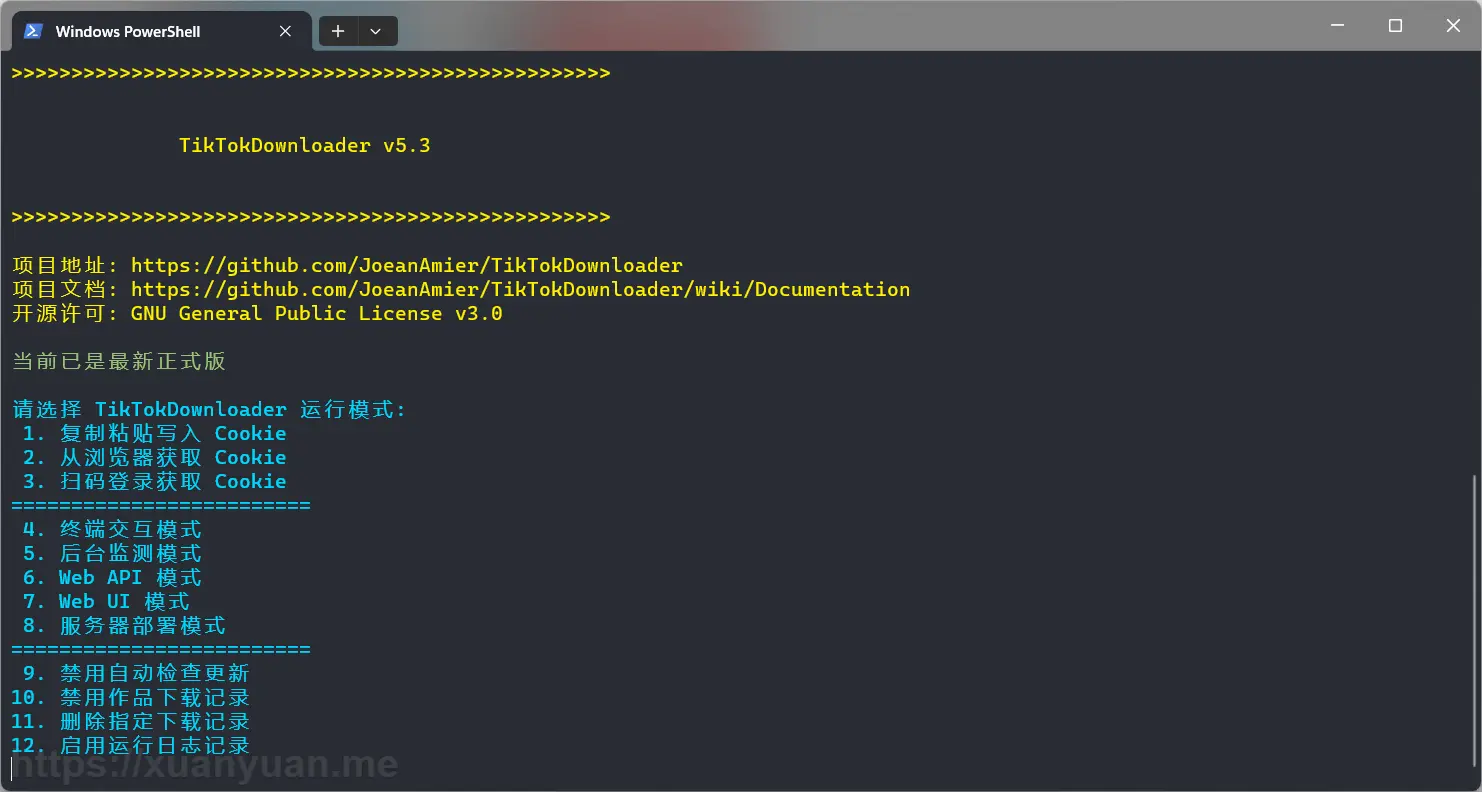1482x792 pixels.
Task: Click menu option 3 扫码登录获取 Cookie
Action: pyautogui.click(x=154, y=482)
